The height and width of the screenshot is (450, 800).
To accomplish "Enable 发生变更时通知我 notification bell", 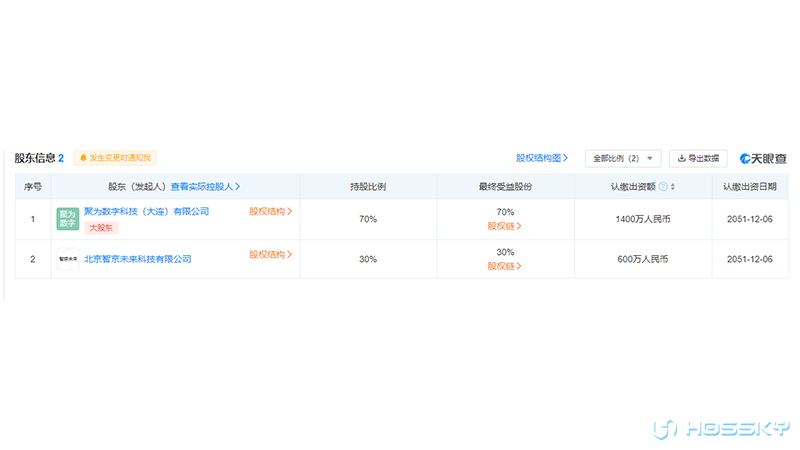I will tap(115, 158).
